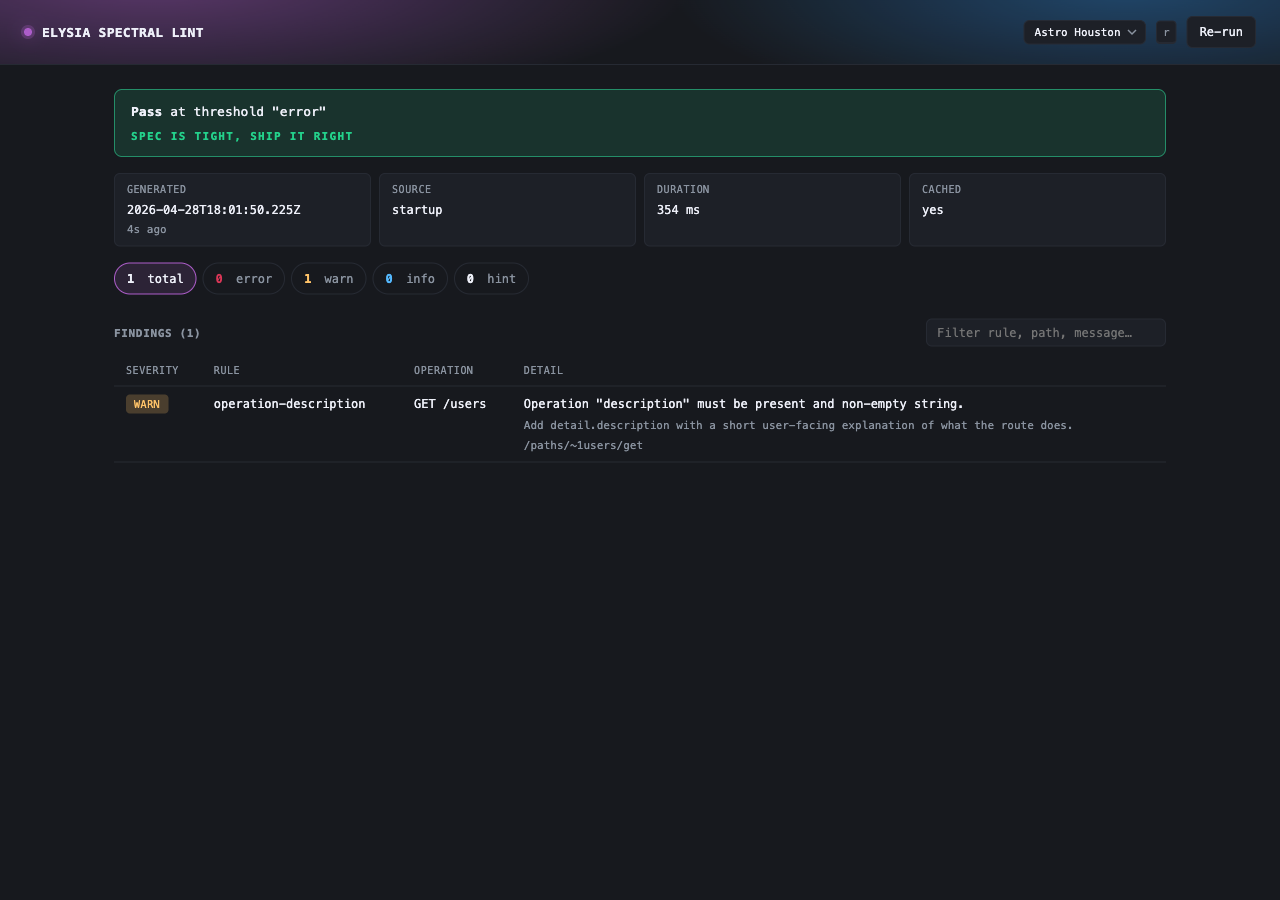Click the Generated timestamp value
This screenshot has width=1280, height=900.
pos(214,210)
